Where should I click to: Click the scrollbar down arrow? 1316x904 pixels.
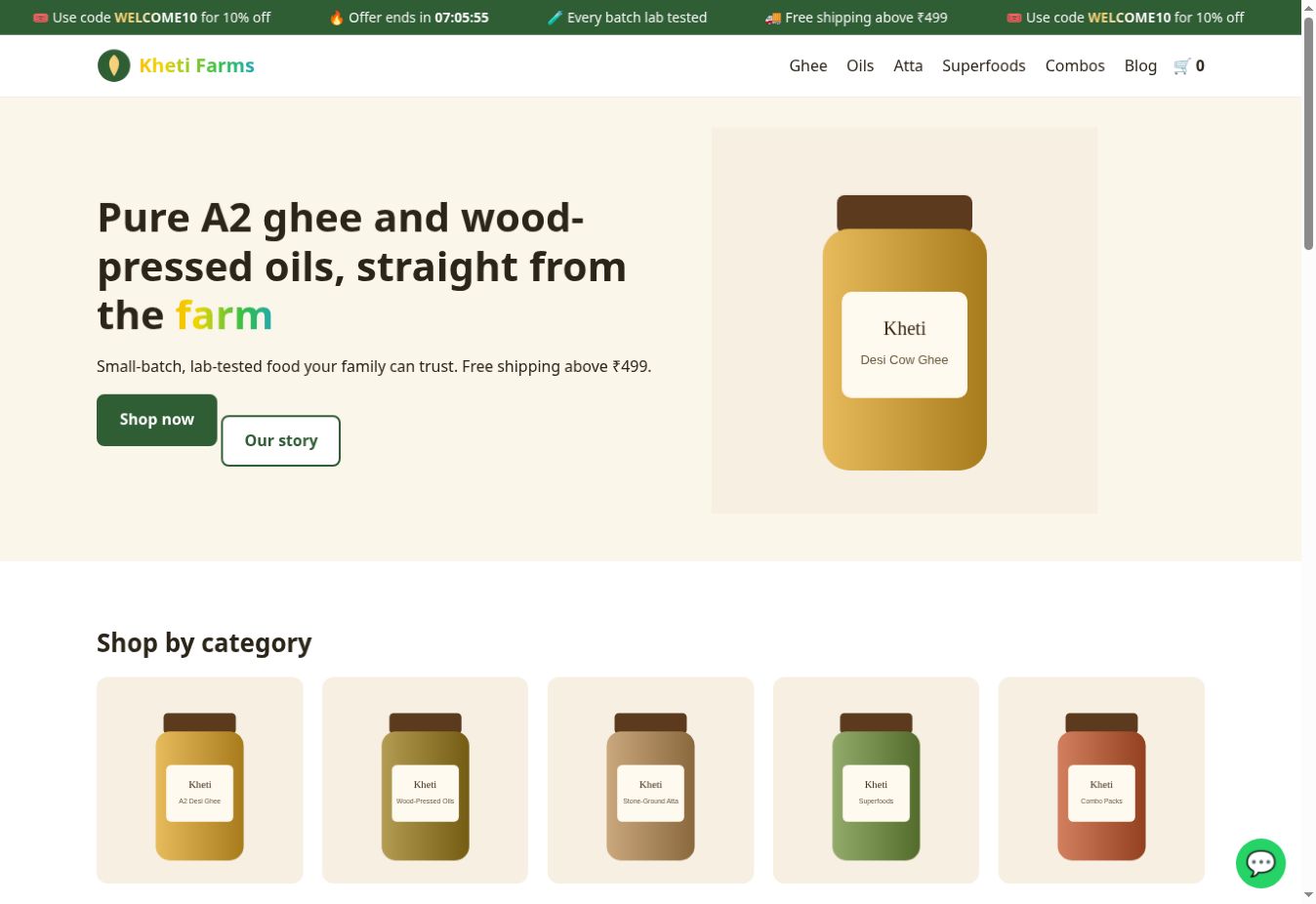(1308, 895)
